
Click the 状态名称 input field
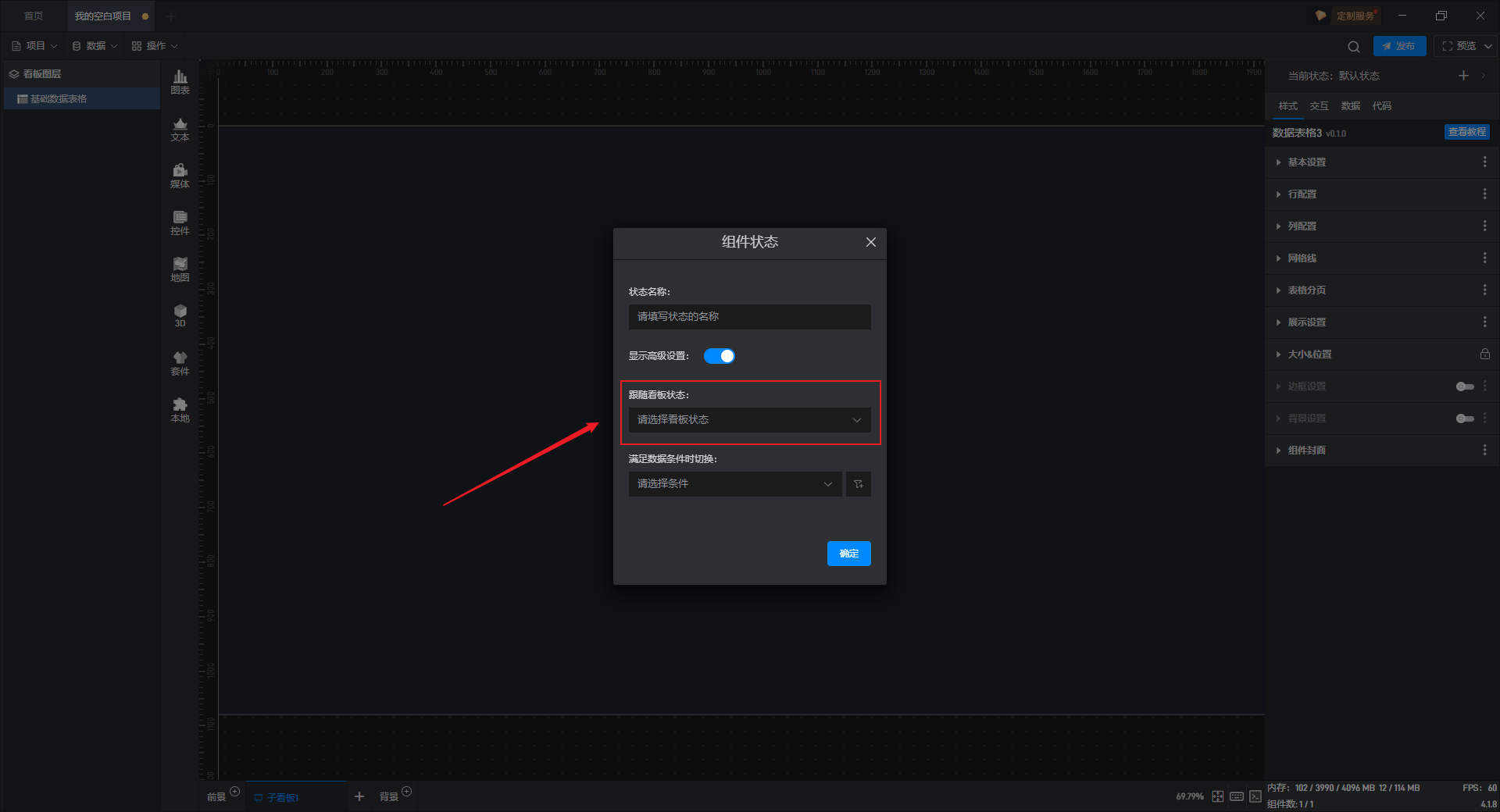pyautogui.click(x=750, y=317)
